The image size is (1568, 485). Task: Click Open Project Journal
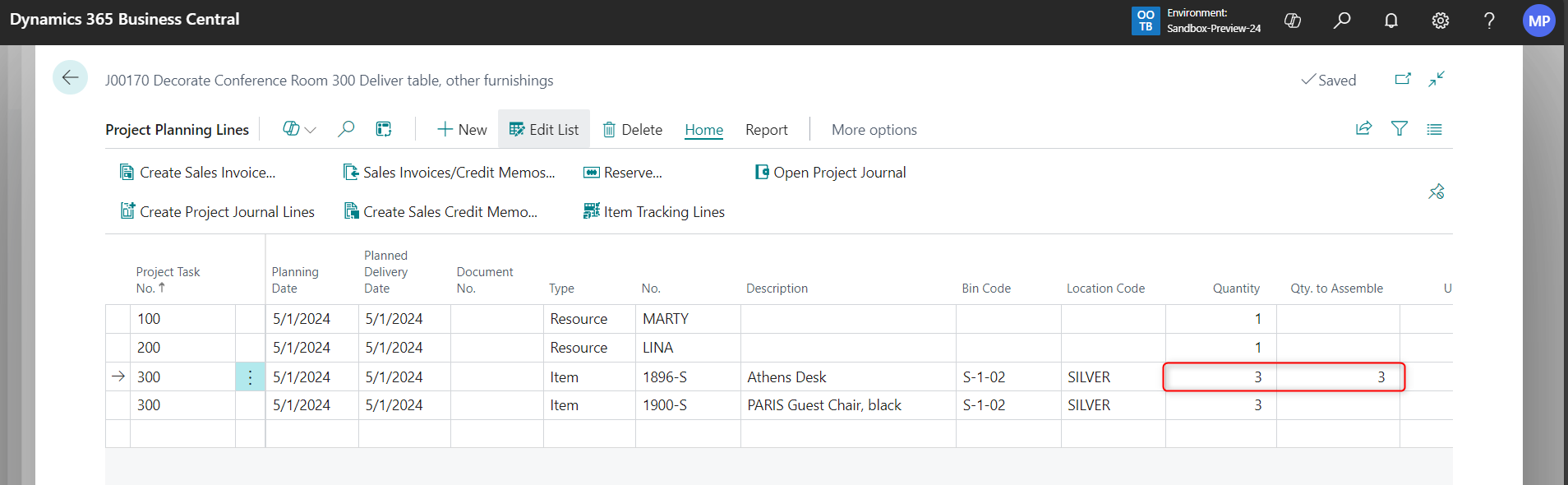tap(831, 173)
